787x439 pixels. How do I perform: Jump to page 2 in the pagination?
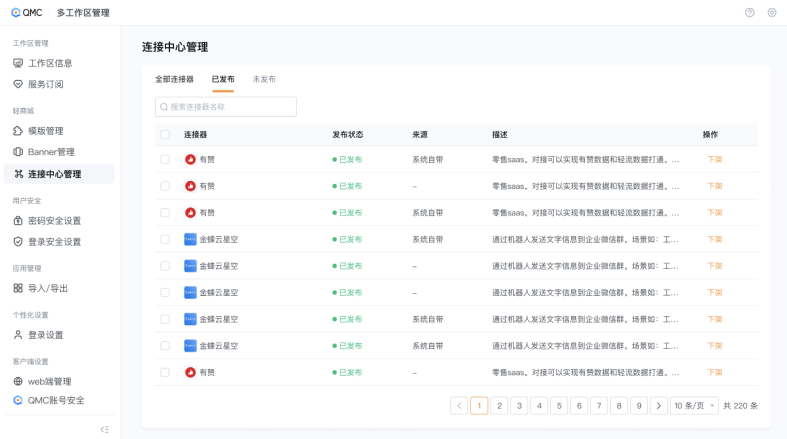(x=499, y=406)
